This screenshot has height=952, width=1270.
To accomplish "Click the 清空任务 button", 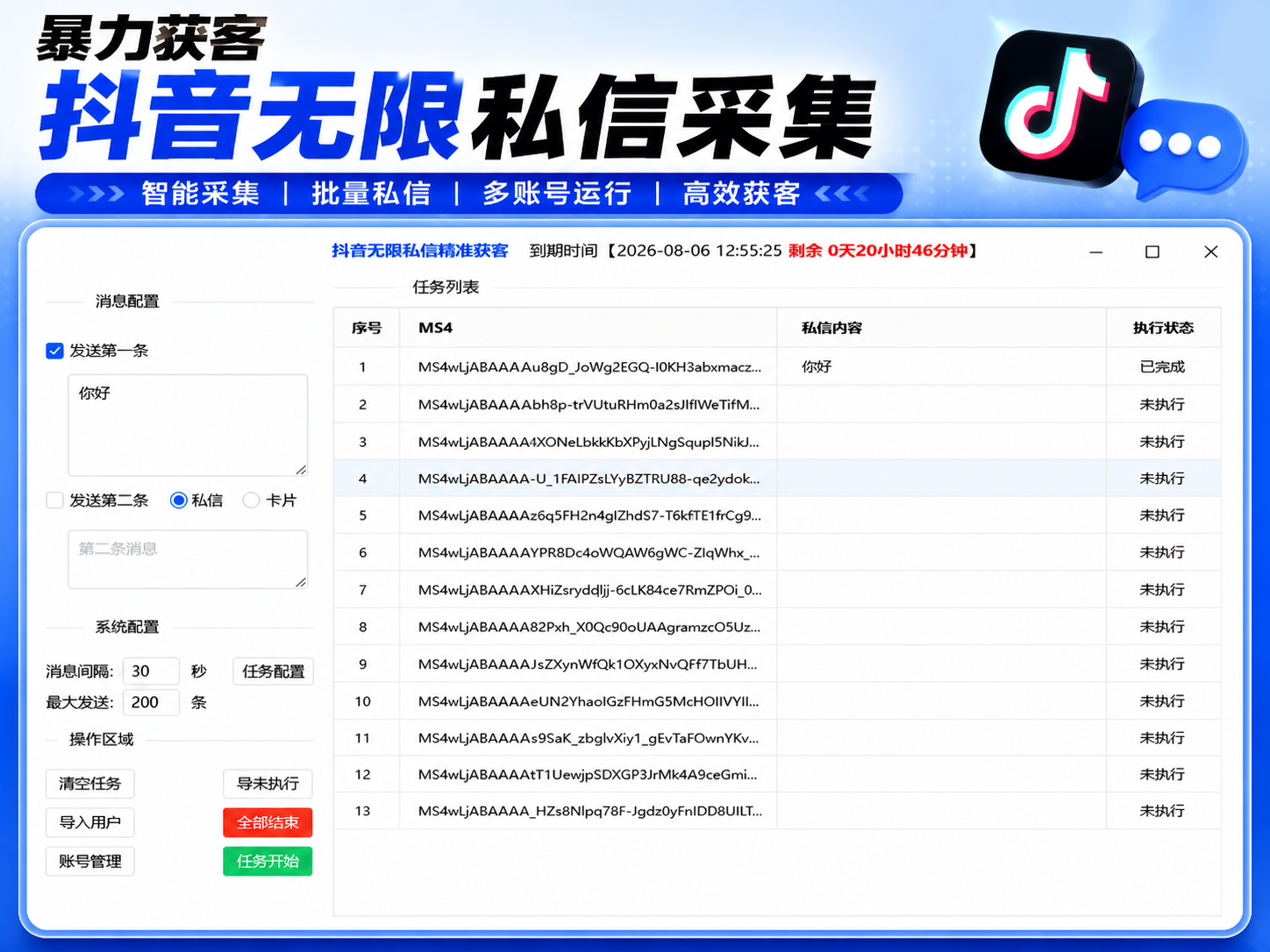I will click(90, 784).
